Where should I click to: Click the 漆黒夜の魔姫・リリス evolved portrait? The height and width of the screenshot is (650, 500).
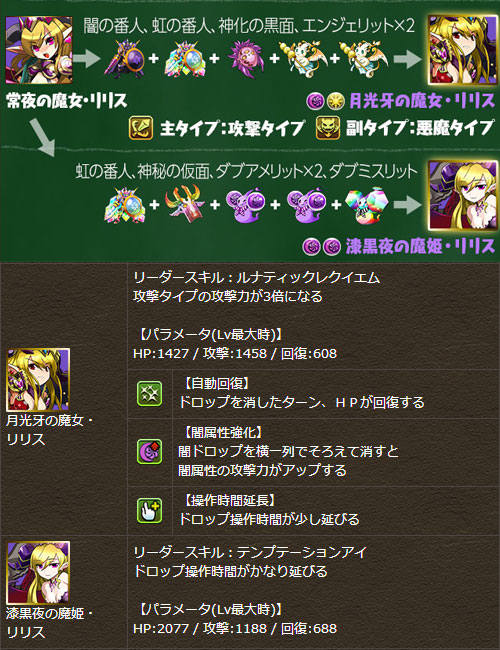coord(463,195)
